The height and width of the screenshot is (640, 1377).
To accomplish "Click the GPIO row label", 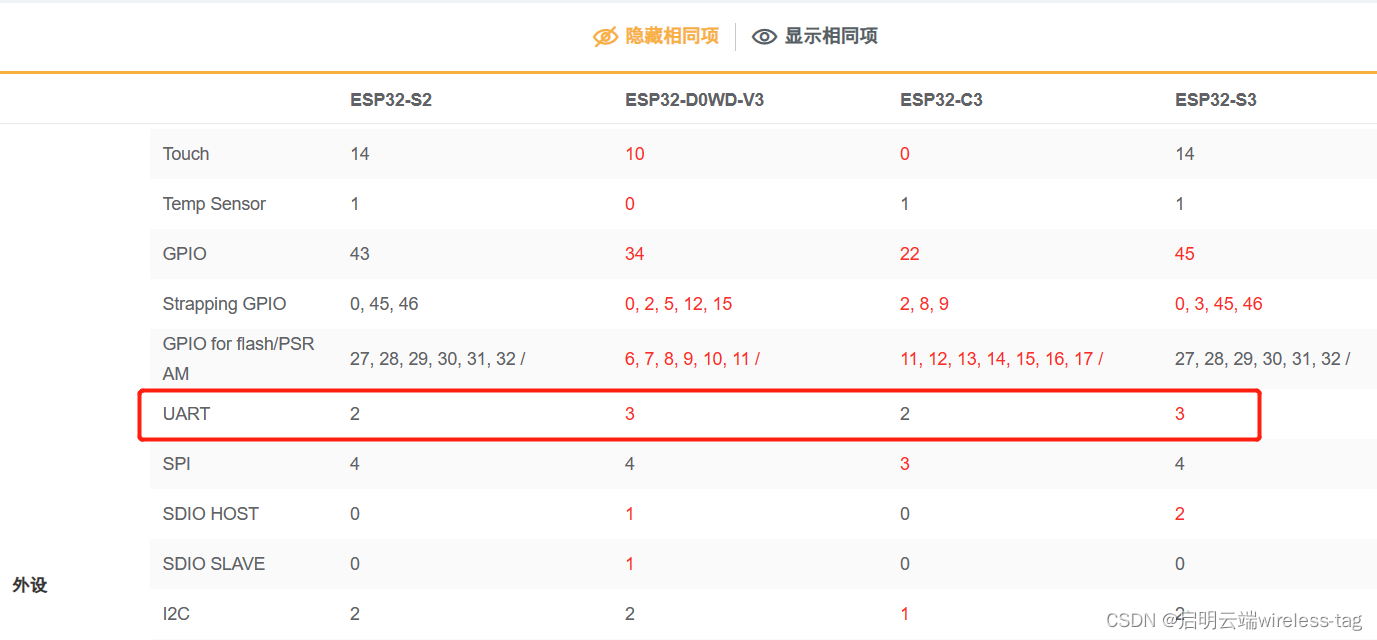I will pos(185,254).
